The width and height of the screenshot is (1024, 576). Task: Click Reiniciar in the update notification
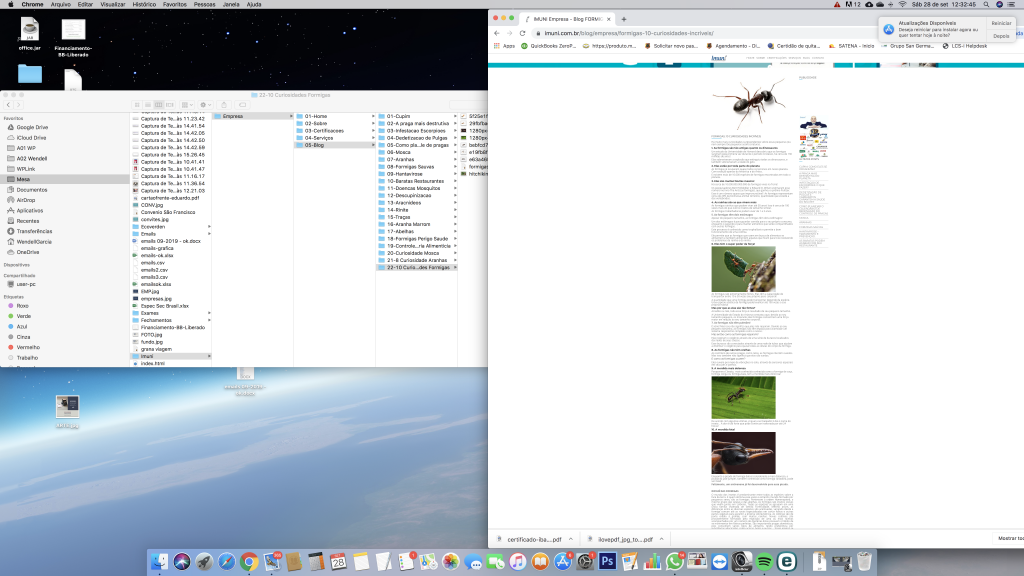click(1001, 23)
